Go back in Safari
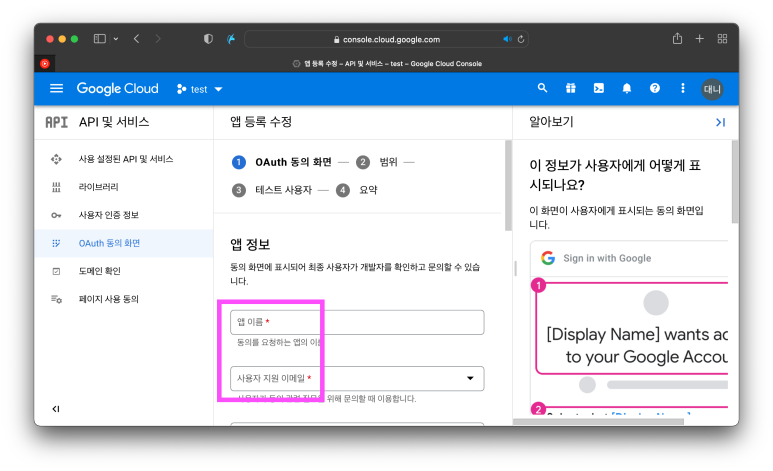Image resolution: width=773 pixels, height=471 pixels. tap(137, 39)
